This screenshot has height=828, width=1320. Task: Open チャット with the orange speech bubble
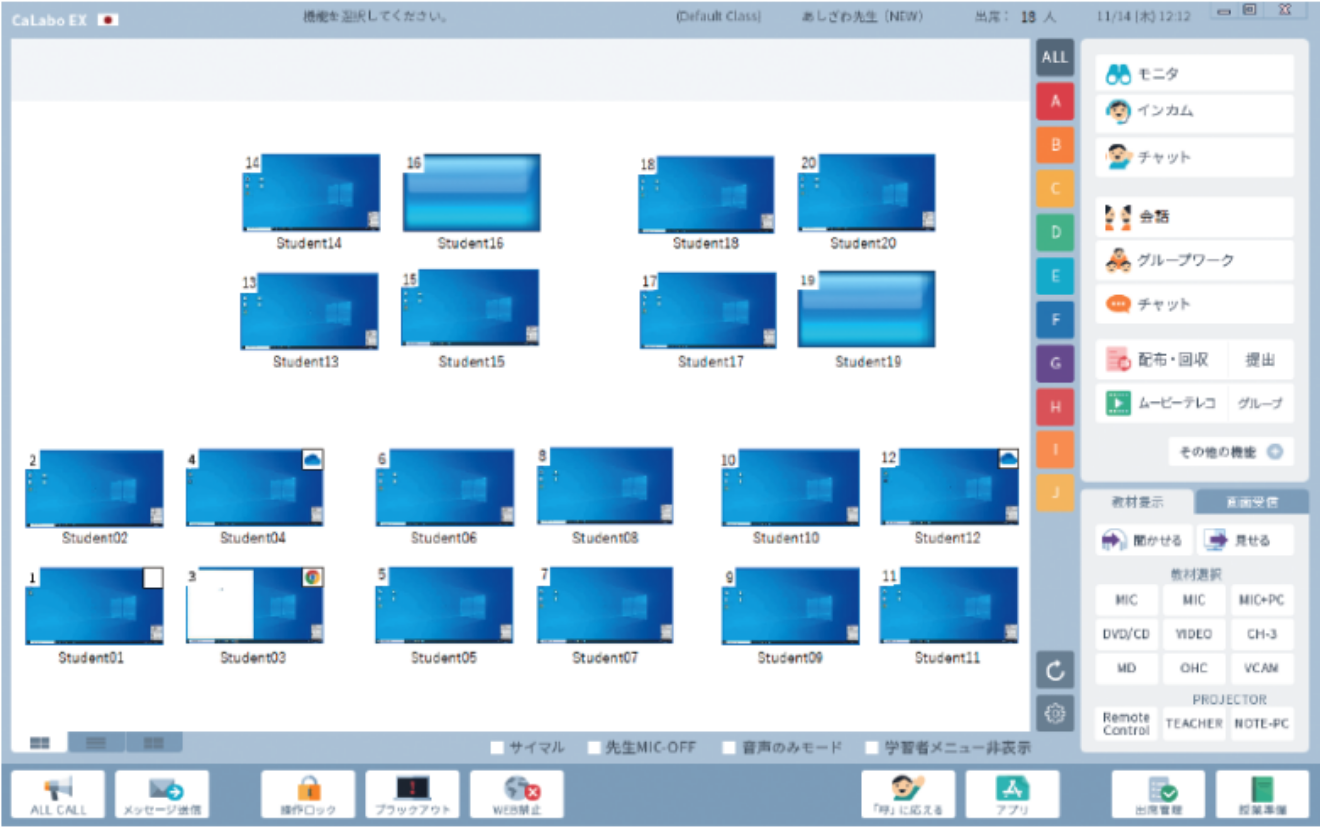point(1195,304)
